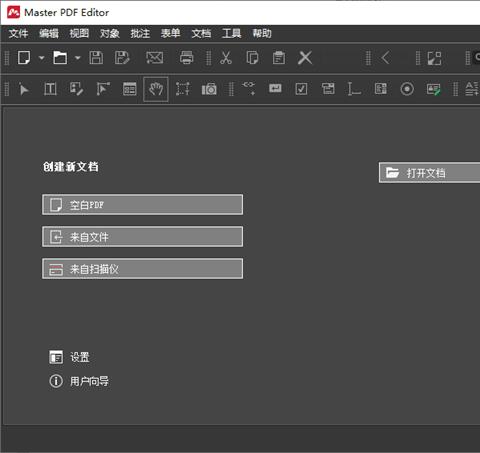This screenshot has width=480, height=453.
Task: Insert a radio button form field
Action: (x=407, y=89)
